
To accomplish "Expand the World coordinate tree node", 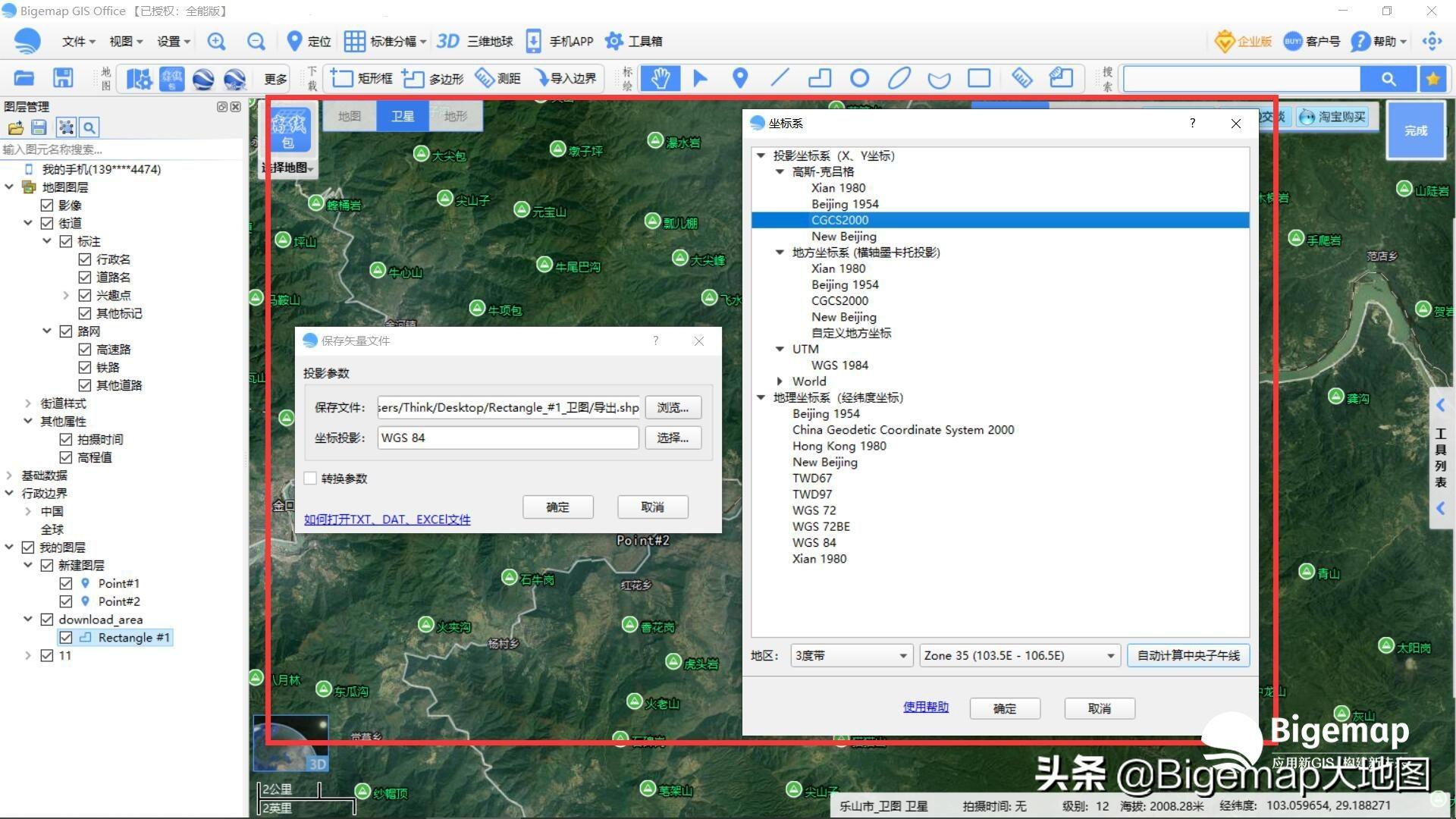I will 780,381.
